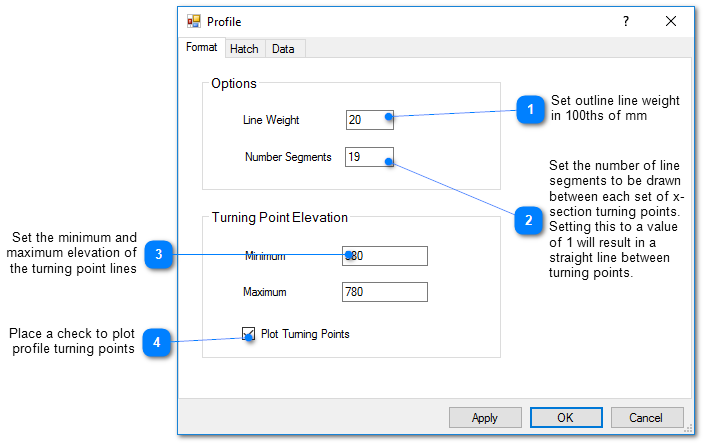The width and height of the screenshot is (705, 445).
Task: Close the Profile dialog window
Action: click(671, 21)
